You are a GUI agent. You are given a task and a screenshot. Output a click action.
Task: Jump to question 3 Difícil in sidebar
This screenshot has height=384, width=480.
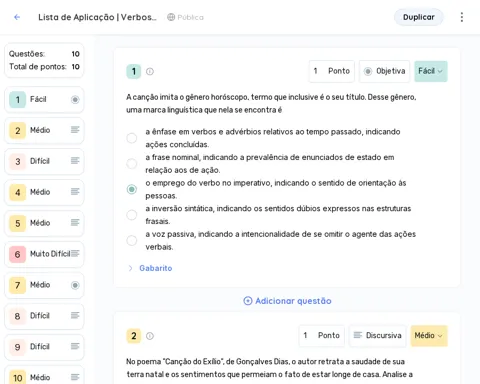[44, 161]
